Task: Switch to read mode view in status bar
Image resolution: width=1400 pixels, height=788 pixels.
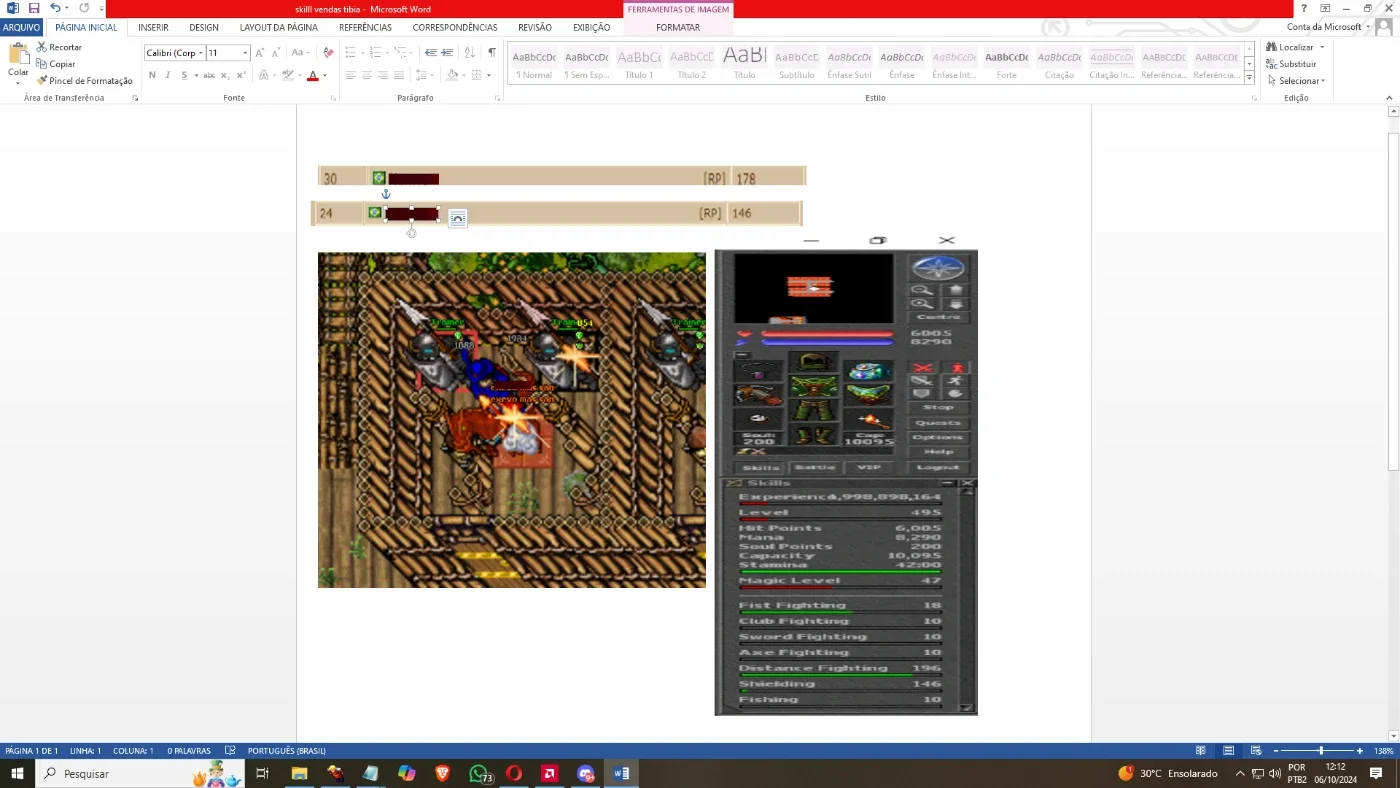Action: tap(1201, 750)
